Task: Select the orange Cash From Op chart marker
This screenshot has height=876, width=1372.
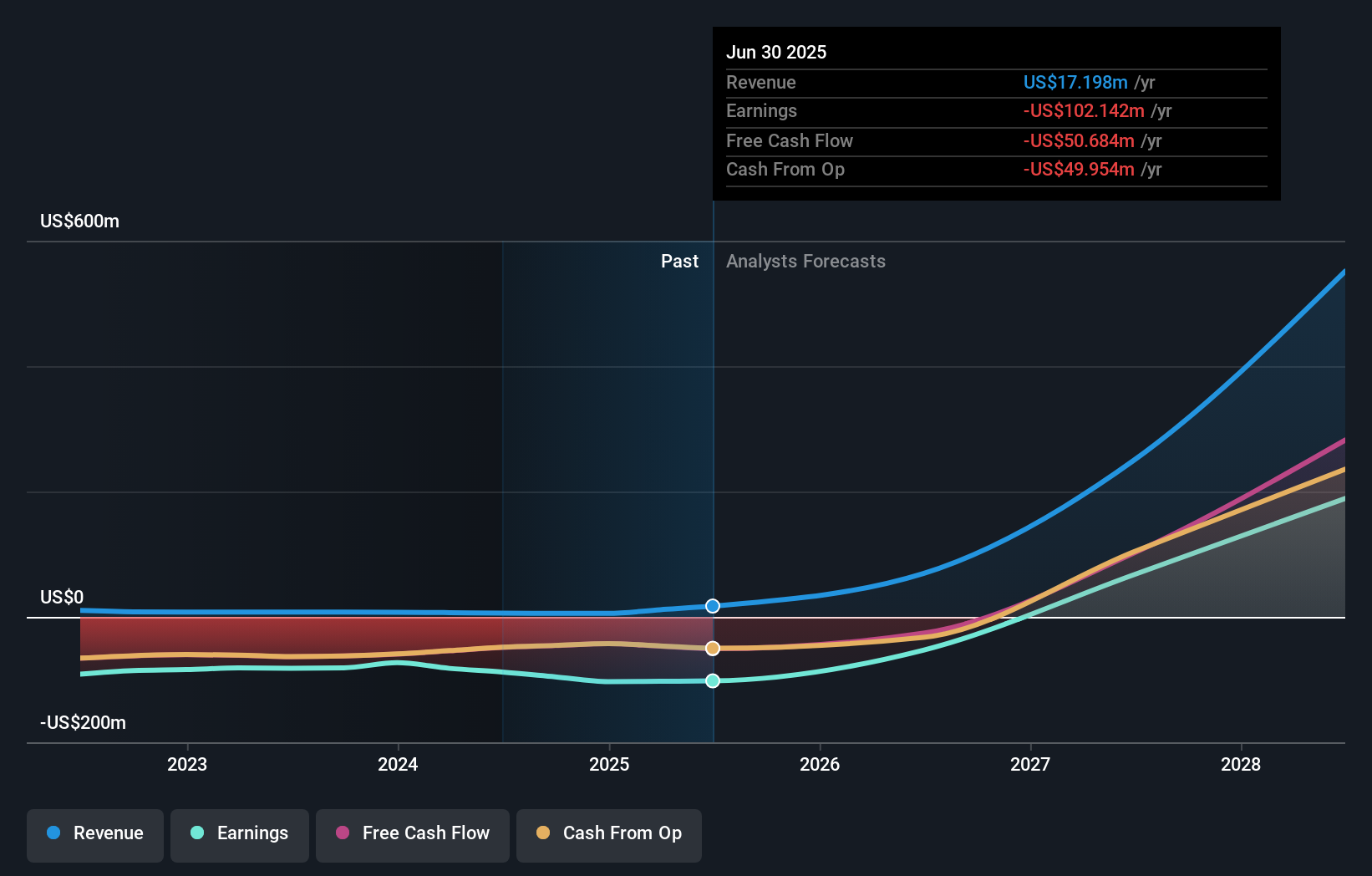Action: tap(712, 646)
